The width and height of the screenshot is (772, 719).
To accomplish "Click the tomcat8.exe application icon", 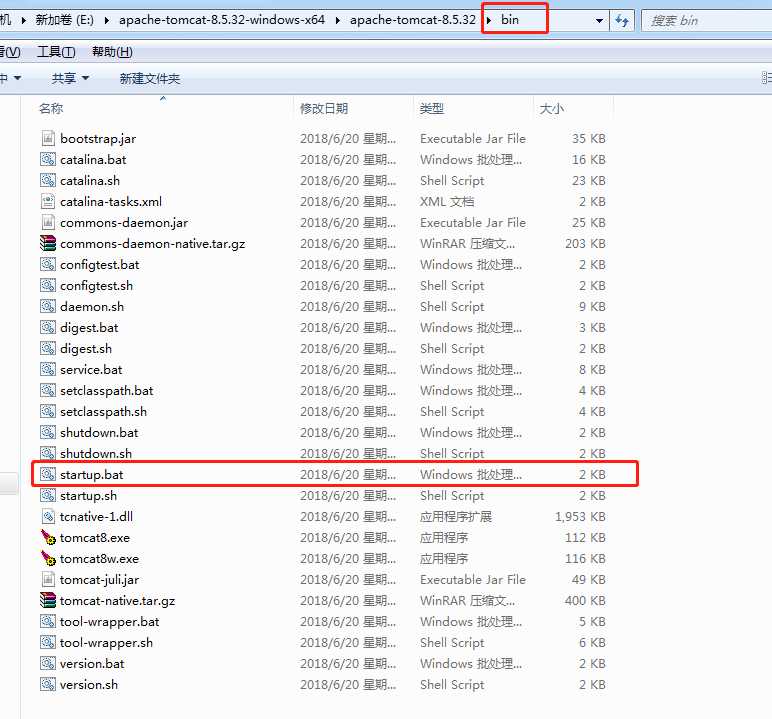I will coord(48,538).
